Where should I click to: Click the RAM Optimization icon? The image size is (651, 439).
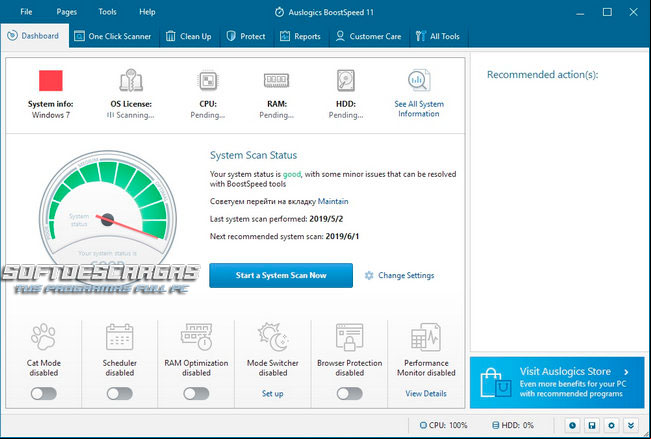click(196, 336)
